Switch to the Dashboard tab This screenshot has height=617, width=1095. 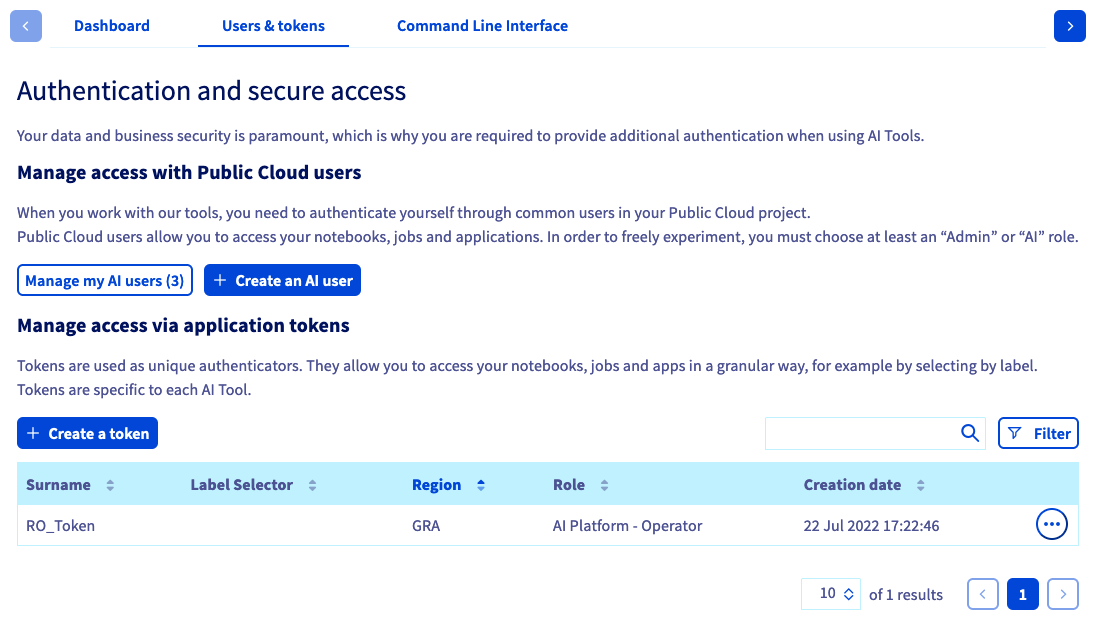[x=112, y=26]
